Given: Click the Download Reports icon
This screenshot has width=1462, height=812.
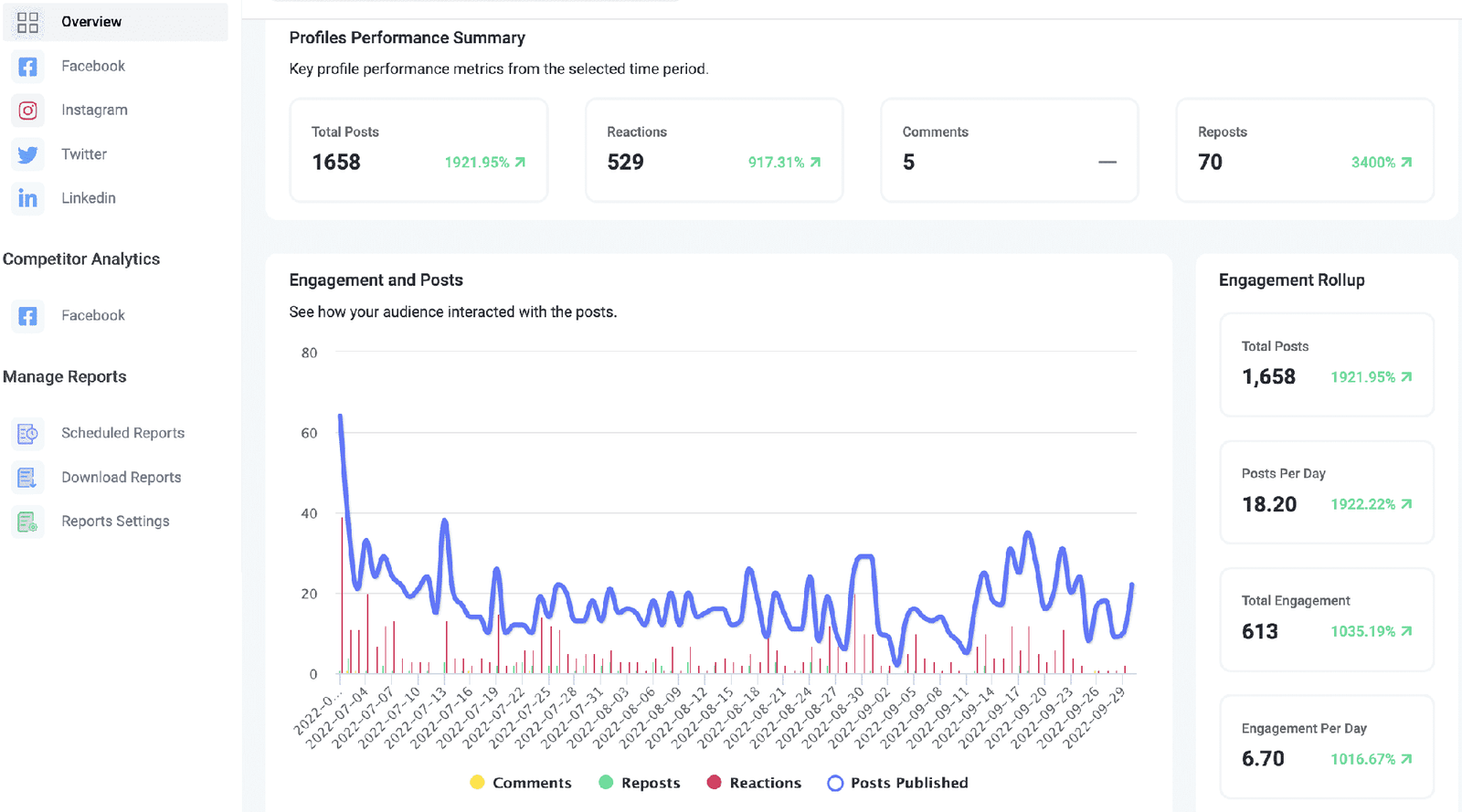Looking at the screenshot, I should pos(28,478).
